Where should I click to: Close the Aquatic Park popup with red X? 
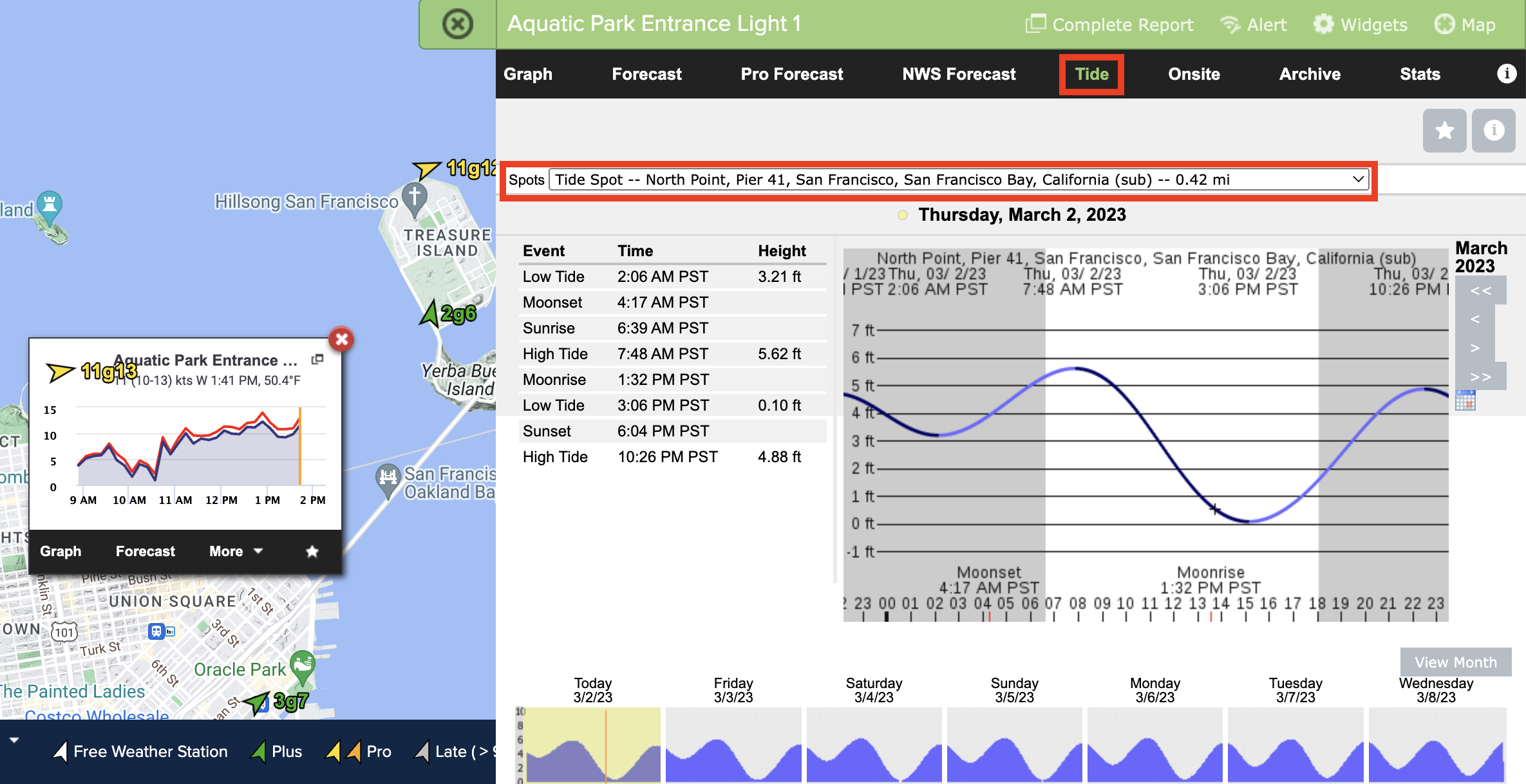click(341, 339)
